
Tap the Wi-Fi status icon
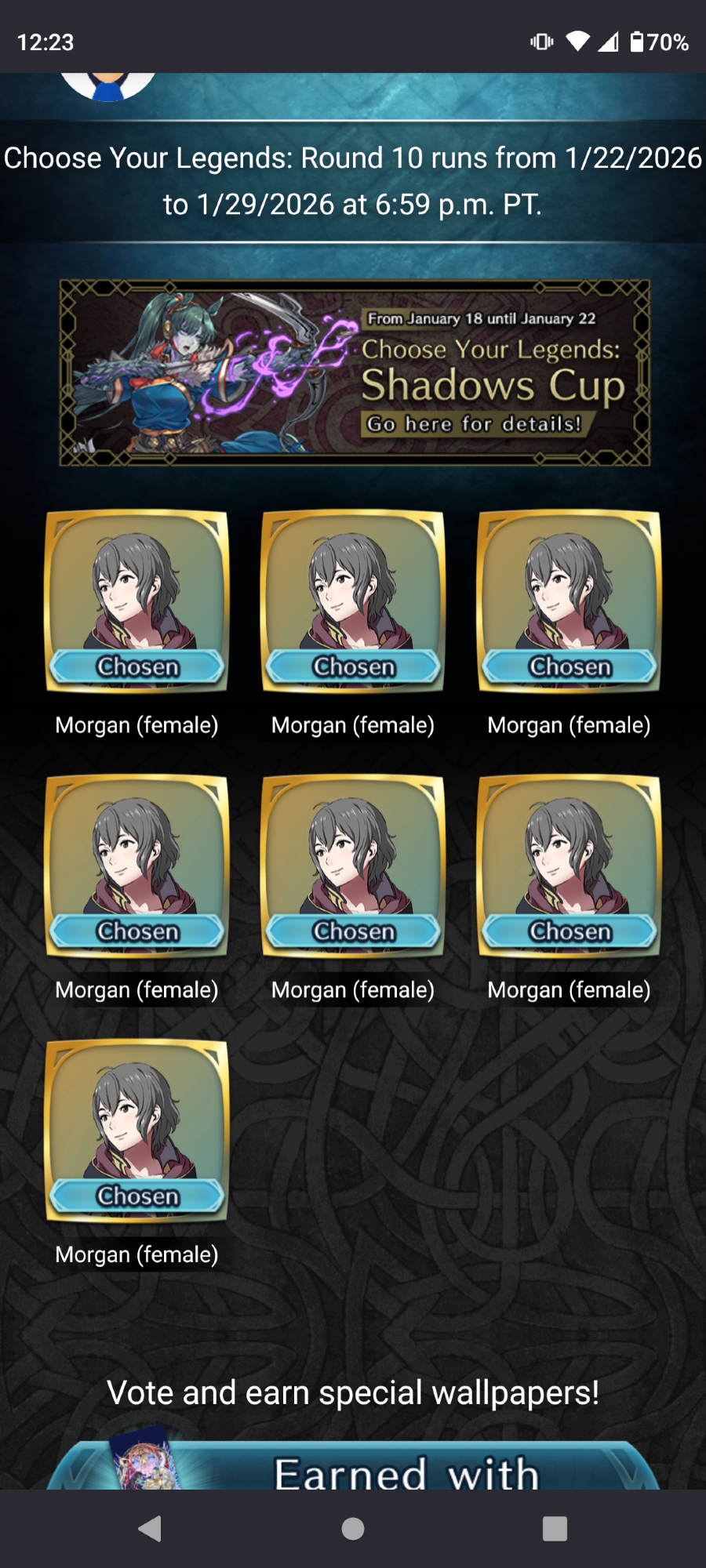click(577, 42)
